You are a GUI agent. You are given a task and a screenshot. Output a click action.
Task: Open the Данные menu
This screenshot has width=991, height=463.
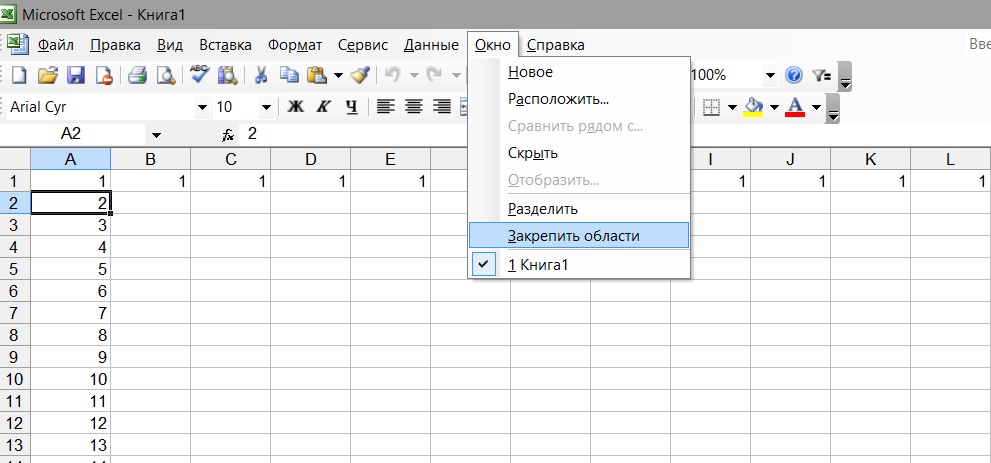tap(431, 45)
